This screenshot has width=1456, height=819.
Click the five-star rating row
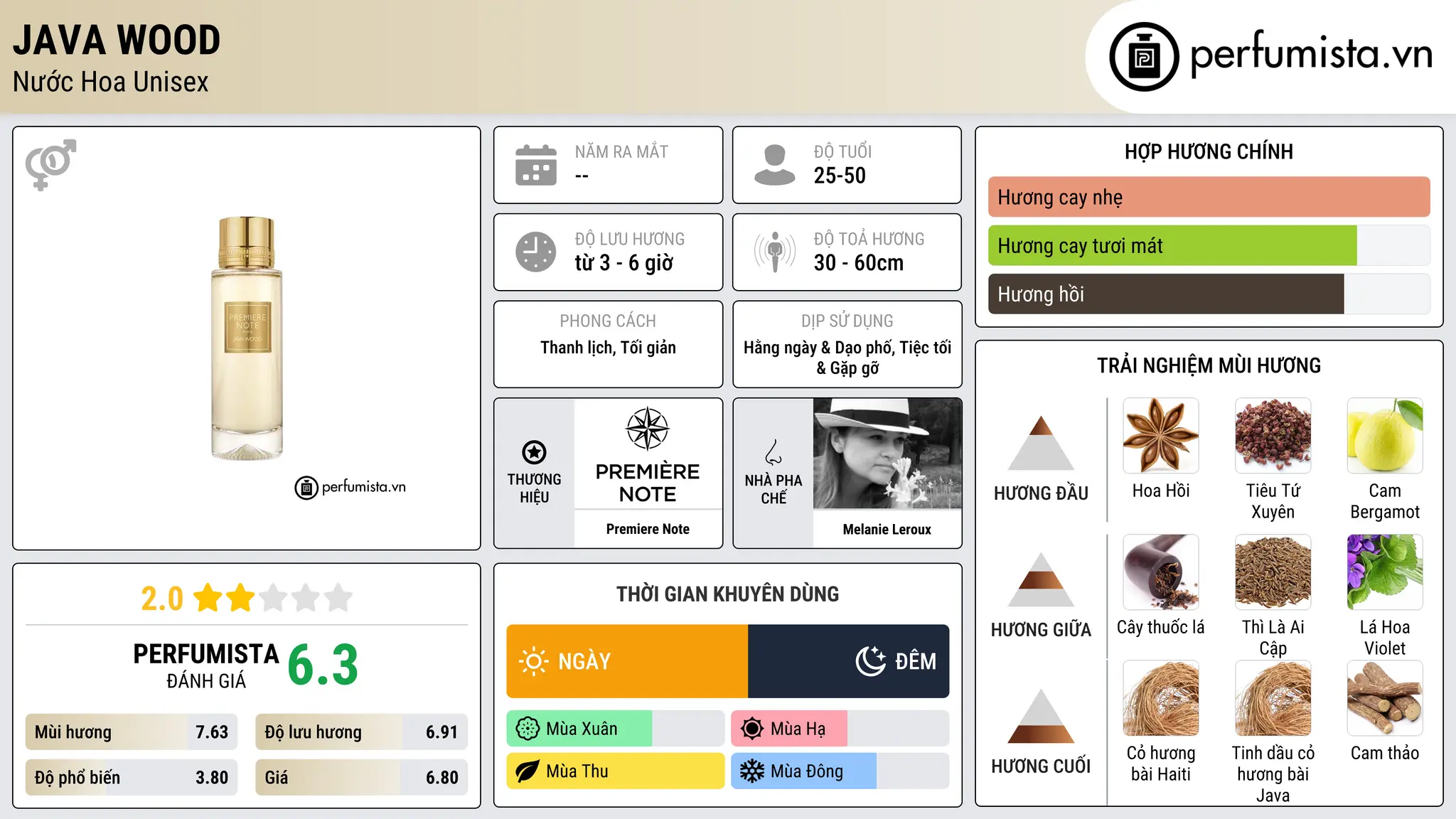click(273, 598)
